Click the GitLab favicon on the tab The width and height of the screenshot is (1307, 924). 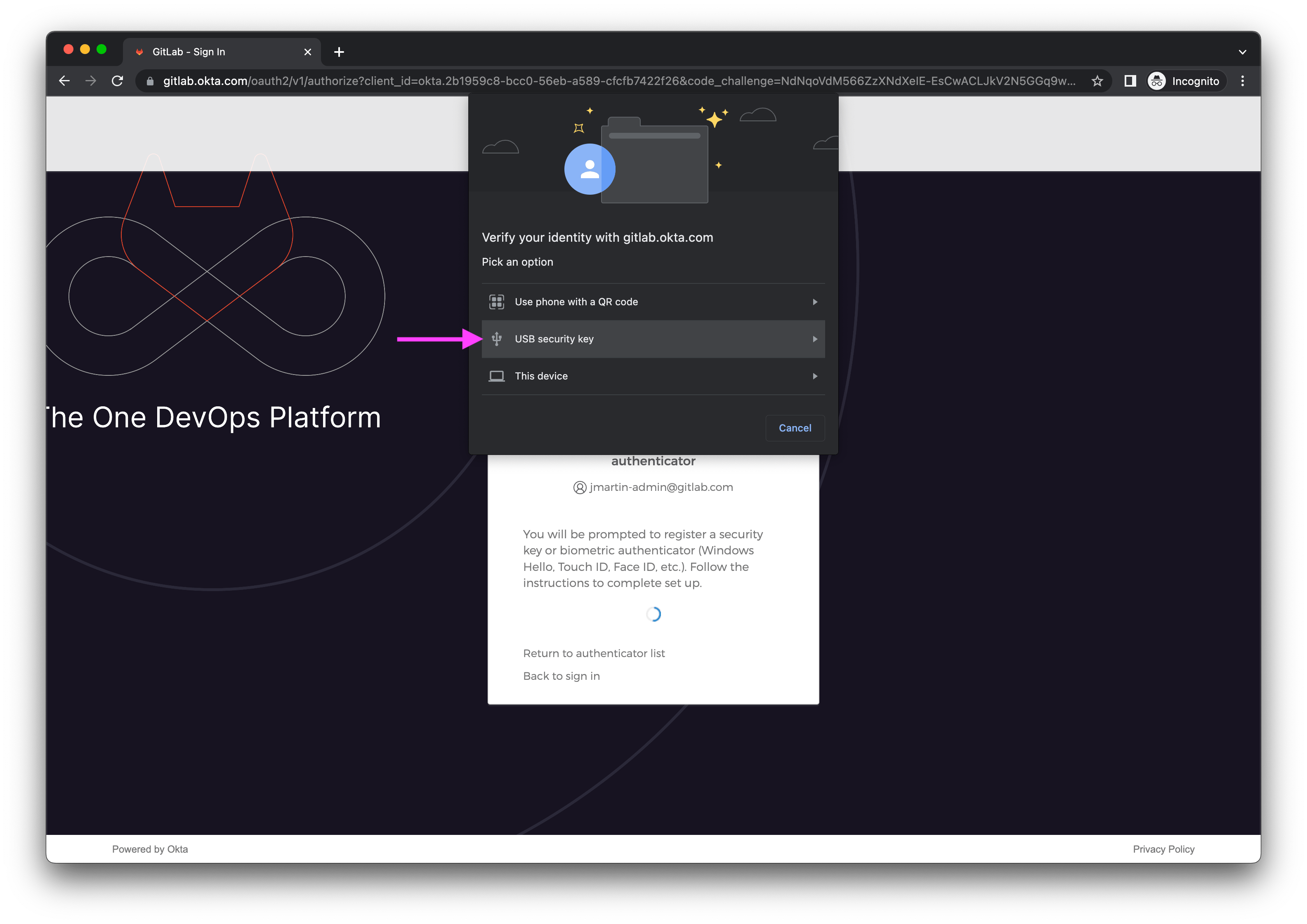139,52
